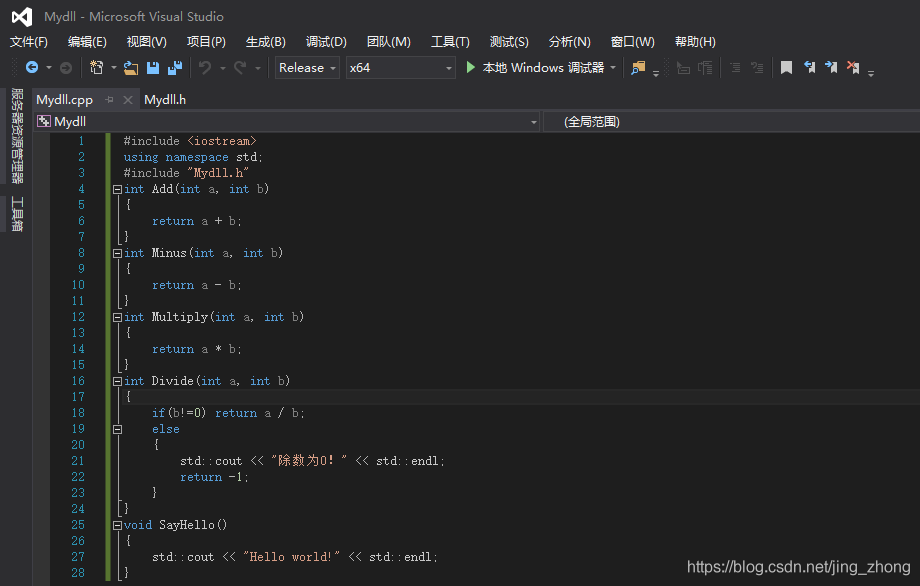
Task: Open the Undo history dropdown arrow
Action: pyautogui.click(x=223, y=68)
